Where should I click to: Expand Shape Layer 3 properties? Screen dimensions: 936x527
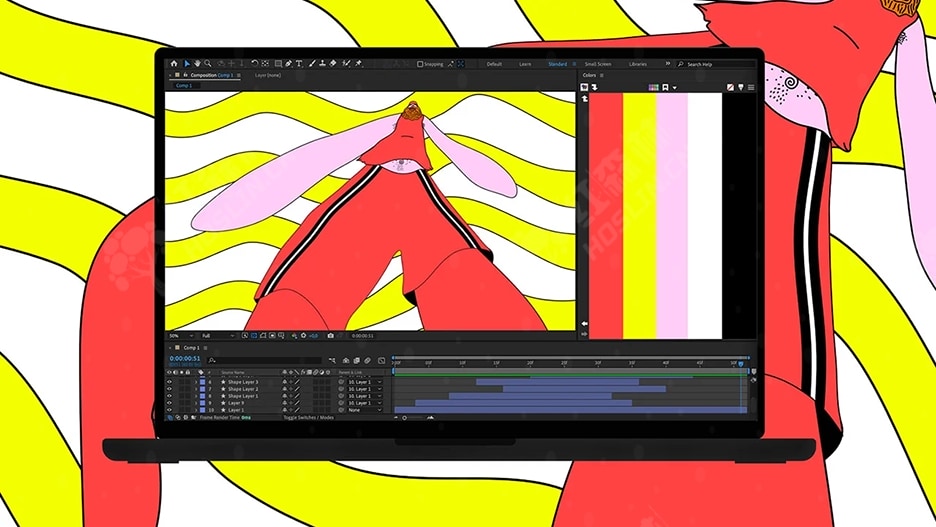click(196, 382)
